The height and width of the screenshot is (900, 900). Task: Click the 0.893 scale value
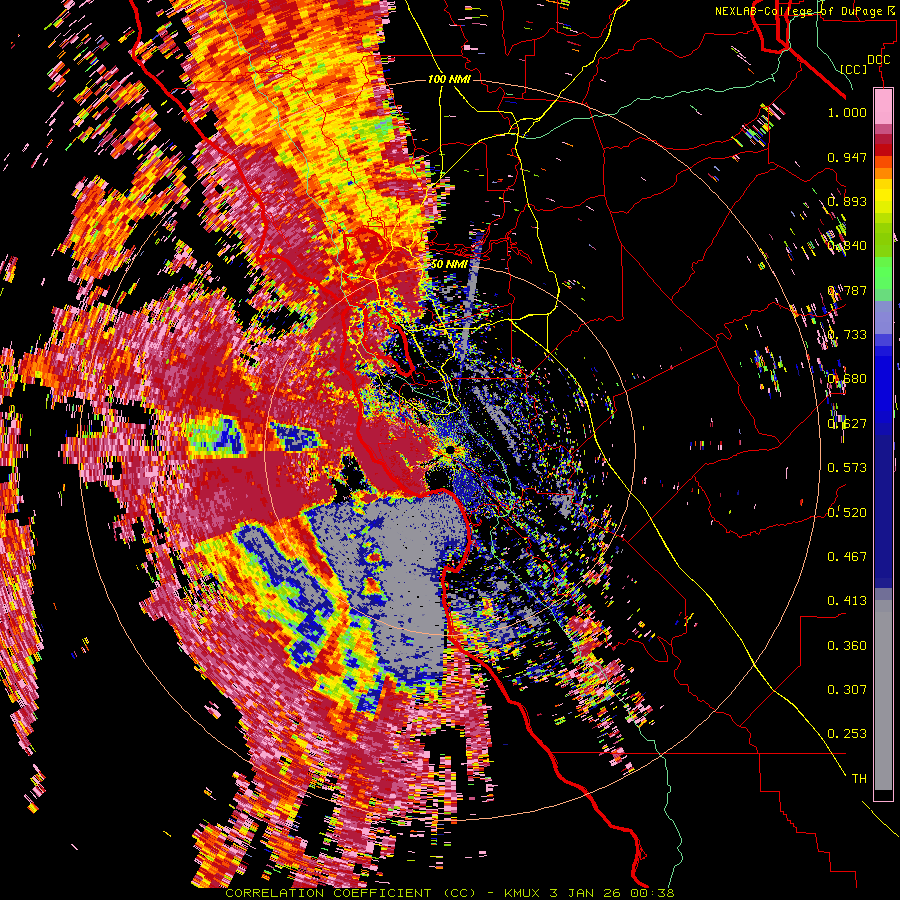[x=847, y=201]
